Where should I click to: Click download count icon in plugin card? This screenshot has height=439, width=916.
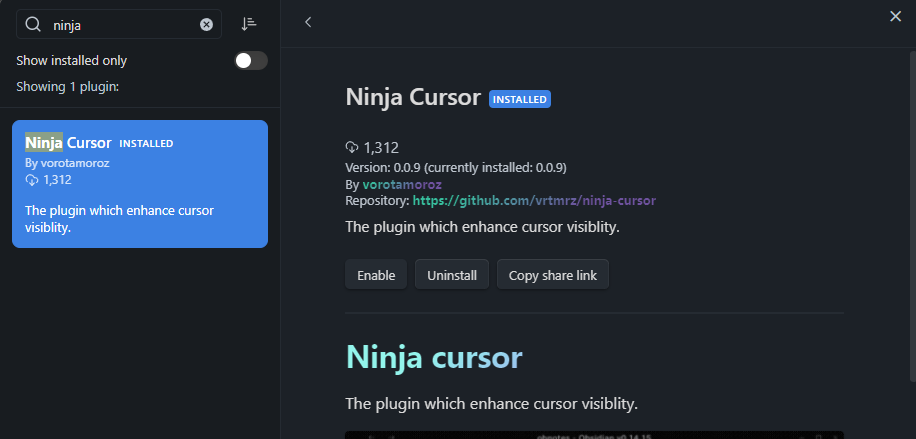32,180
